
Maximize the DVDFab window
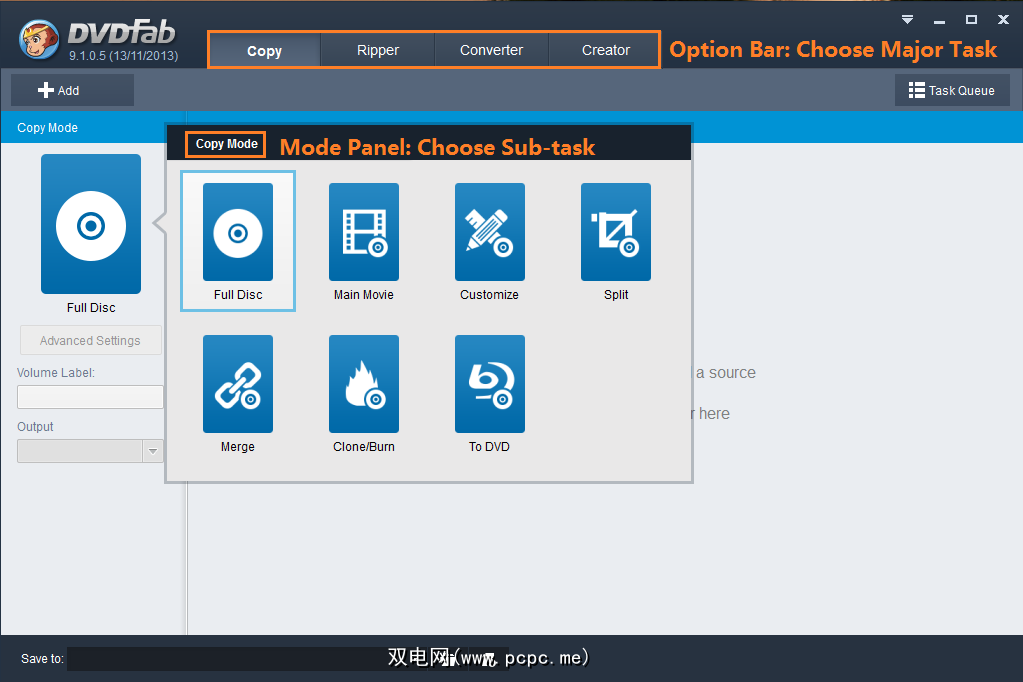click(x=971, y=20)
